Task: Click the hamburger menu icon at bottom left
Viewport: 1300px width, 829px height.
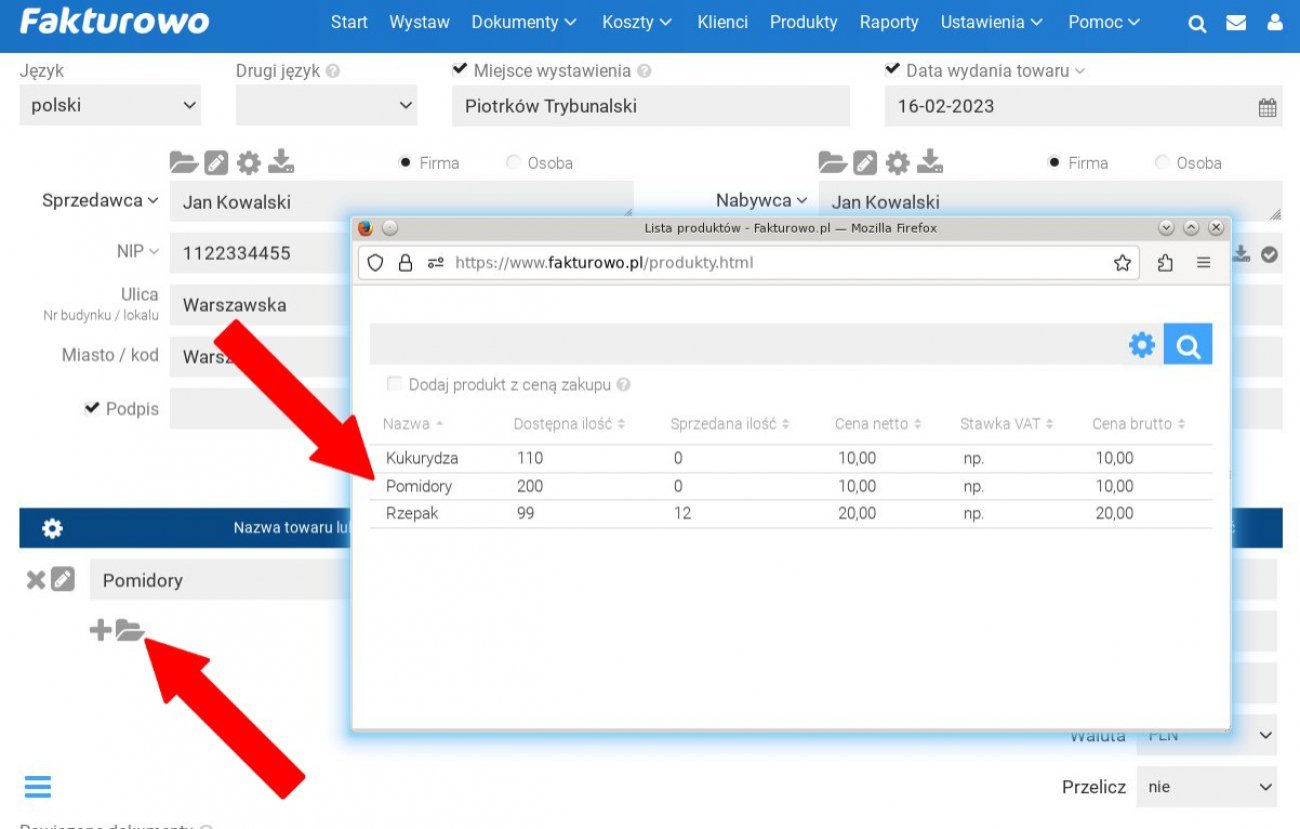Action: point(38,787)
